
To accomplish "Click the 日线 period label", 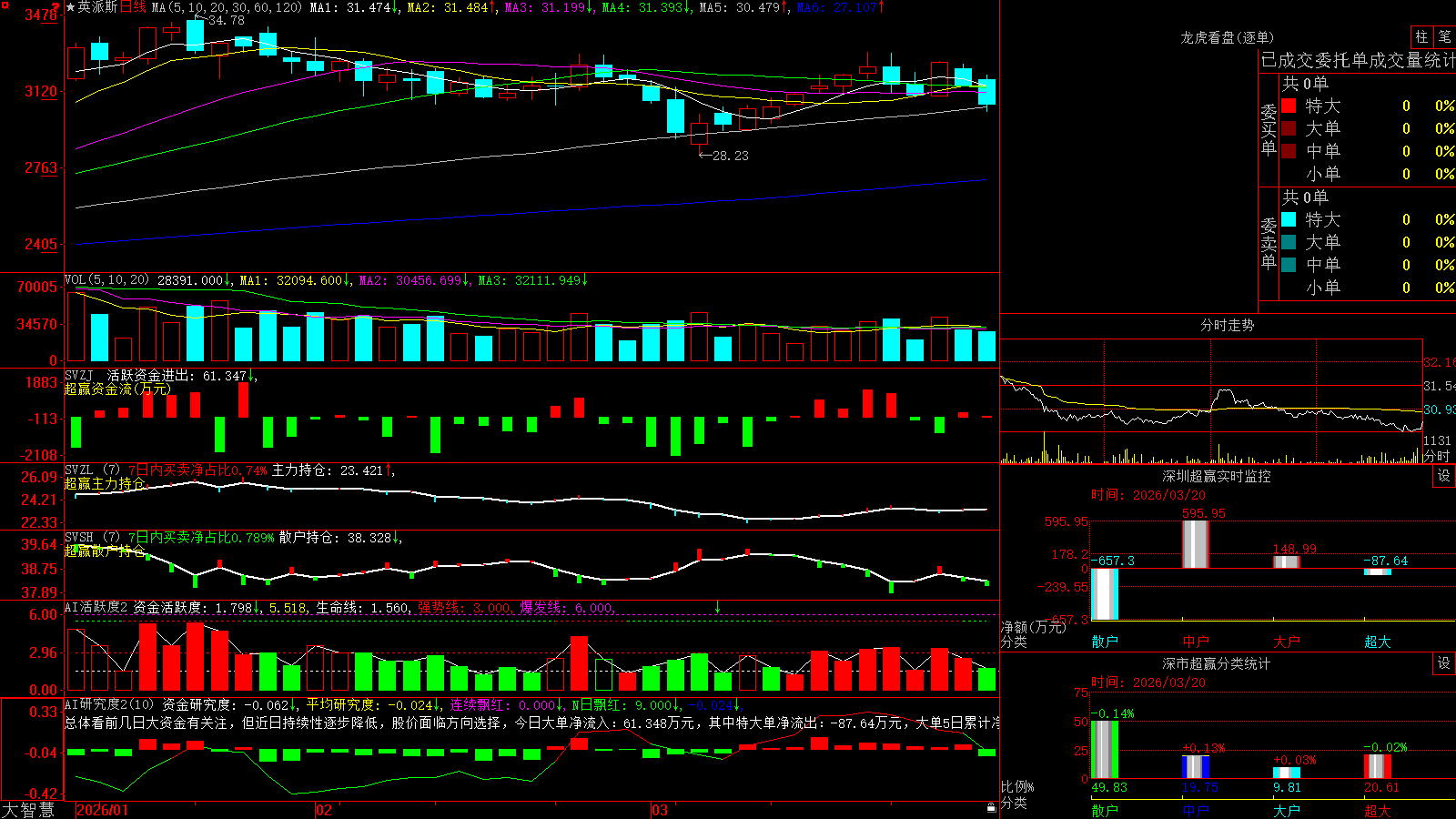I will coord(133,7).
